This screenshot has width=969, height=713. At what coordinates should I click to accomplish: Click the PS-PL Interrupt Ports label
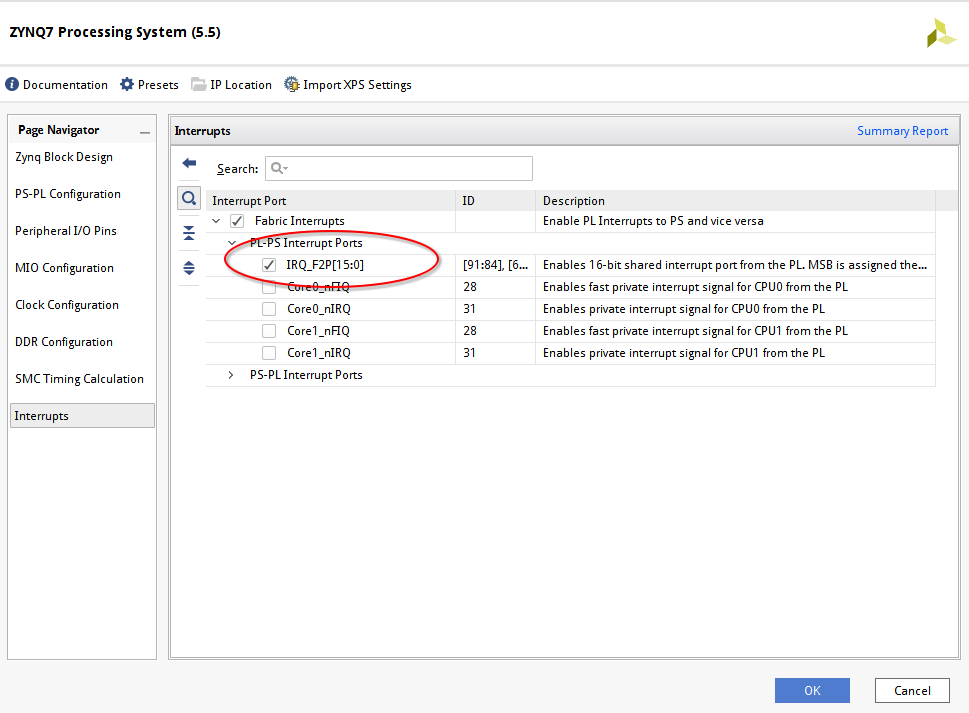tap(306, 375)
